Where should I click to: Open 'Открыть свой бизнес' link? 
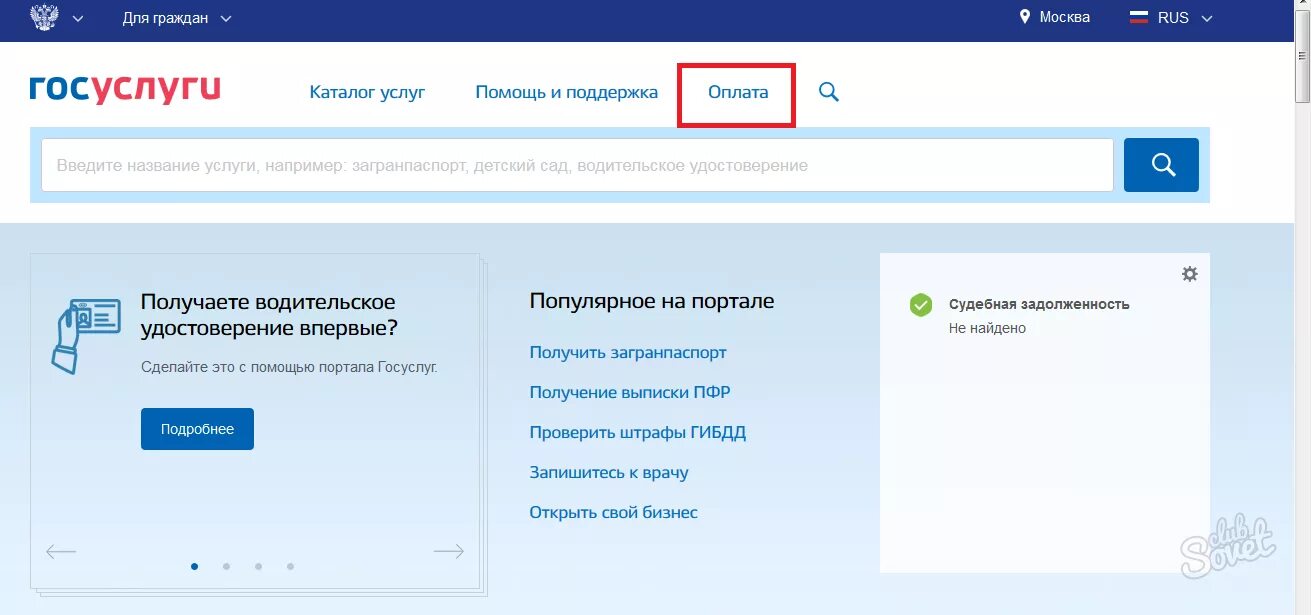(614, 513)
